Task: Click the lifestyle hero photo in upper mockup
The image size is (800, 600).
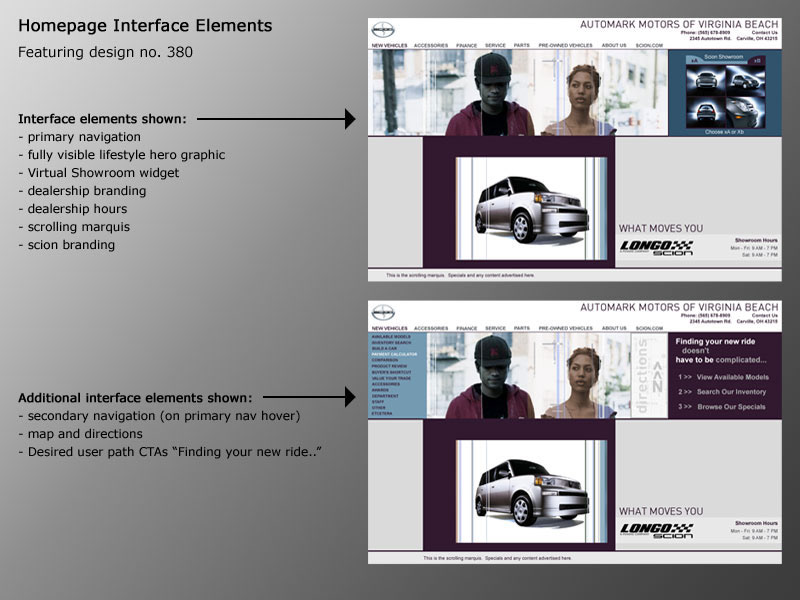Action: [518, 92]
